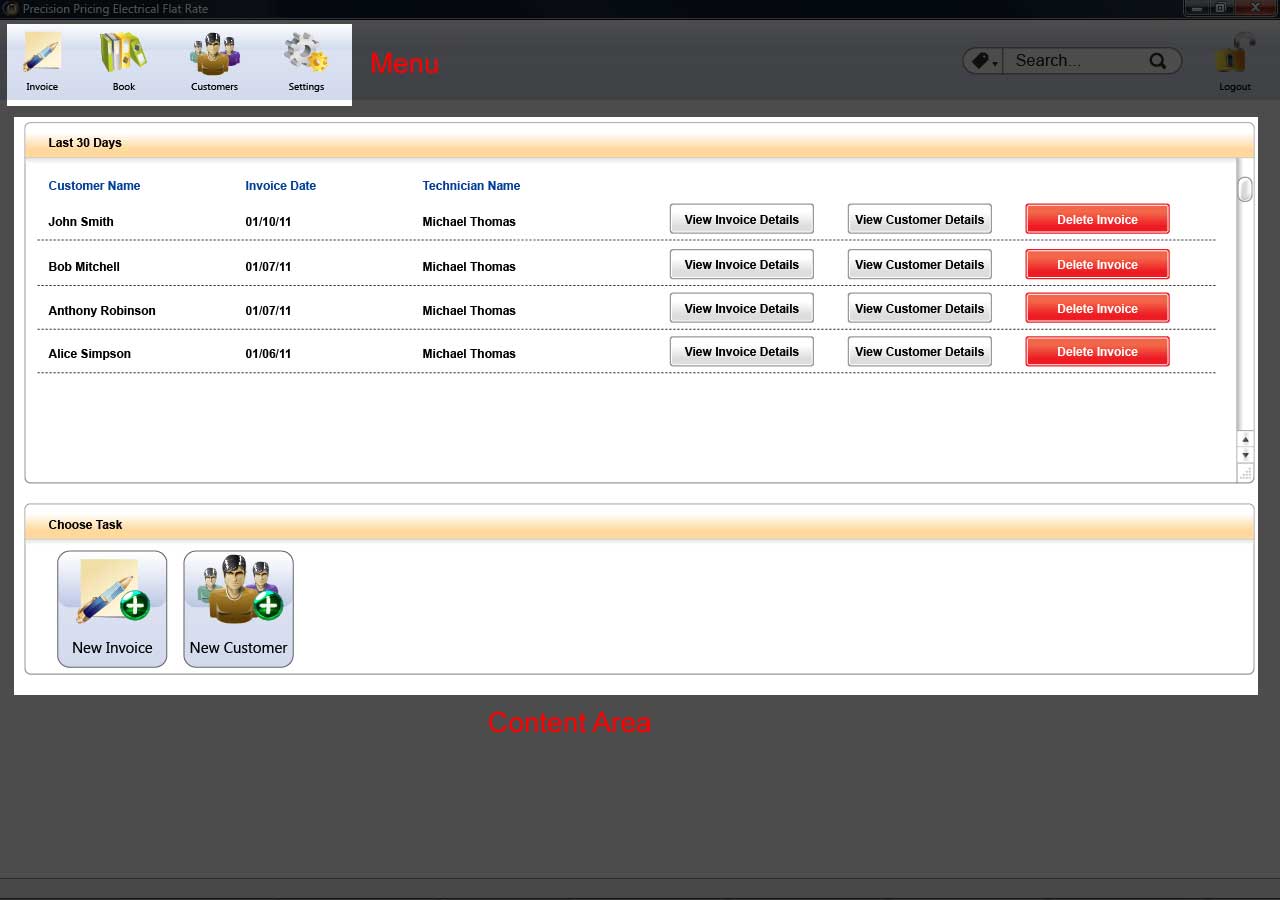Image resolution: width=1280 pixels, height=900 pixels.
Task: Select the Alice Simpson customer name
Action: click(x=89, y=354)
